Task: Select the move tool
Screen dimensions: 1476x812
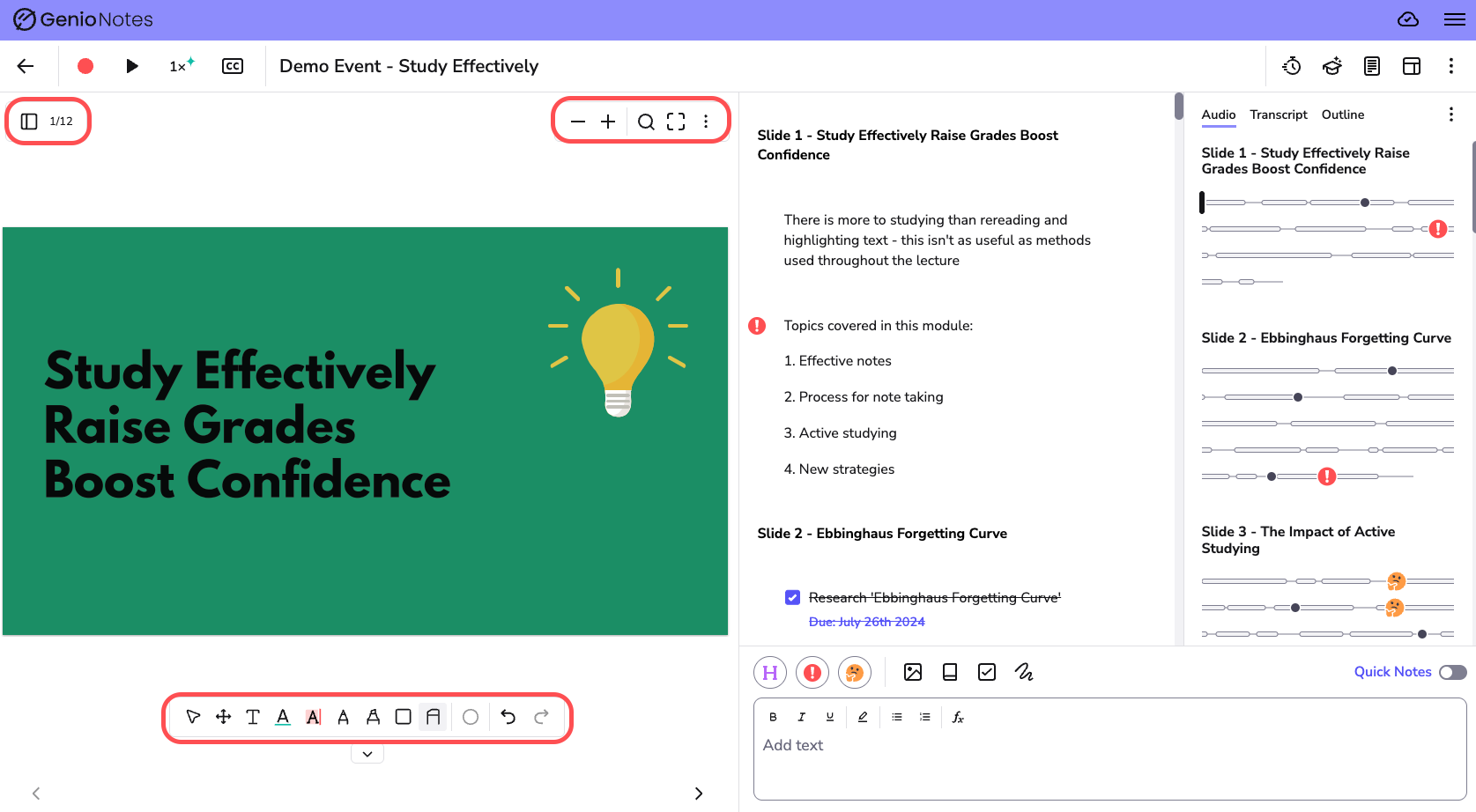Action: pyautogui.click(x=223, y=717)
